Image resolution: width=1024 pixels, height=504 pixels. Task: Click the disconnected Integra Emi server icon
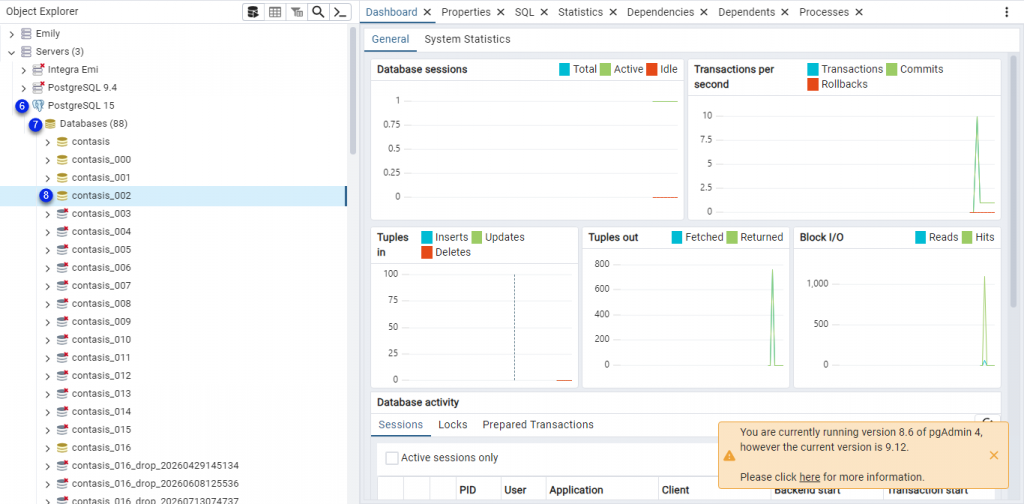39,69
